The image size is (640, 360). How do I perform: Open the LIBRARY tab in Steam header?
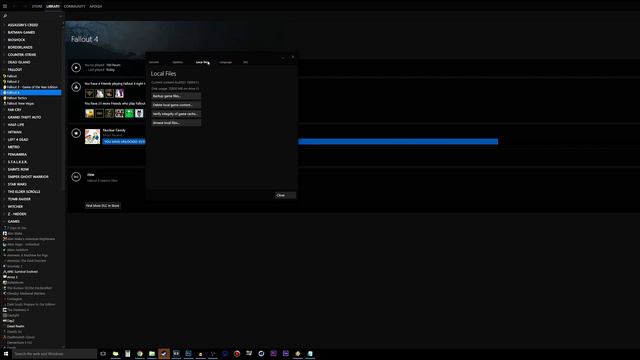click(x=53, y=6)
